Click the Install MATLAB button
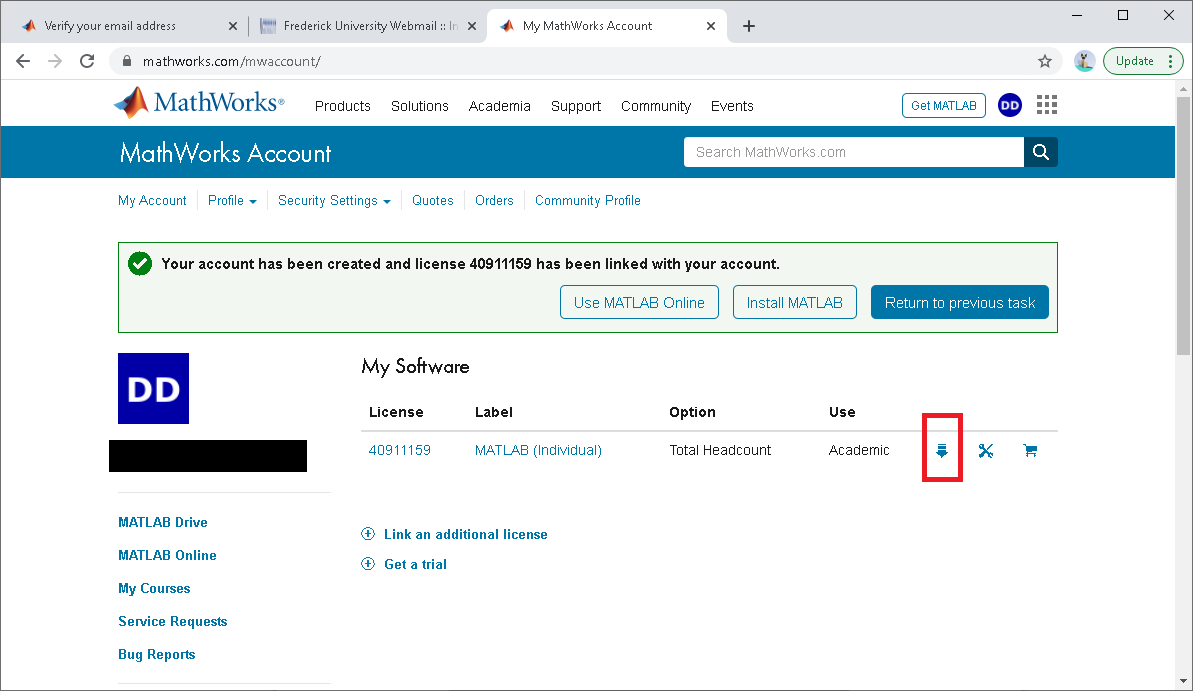 click(x=794, y=303)
